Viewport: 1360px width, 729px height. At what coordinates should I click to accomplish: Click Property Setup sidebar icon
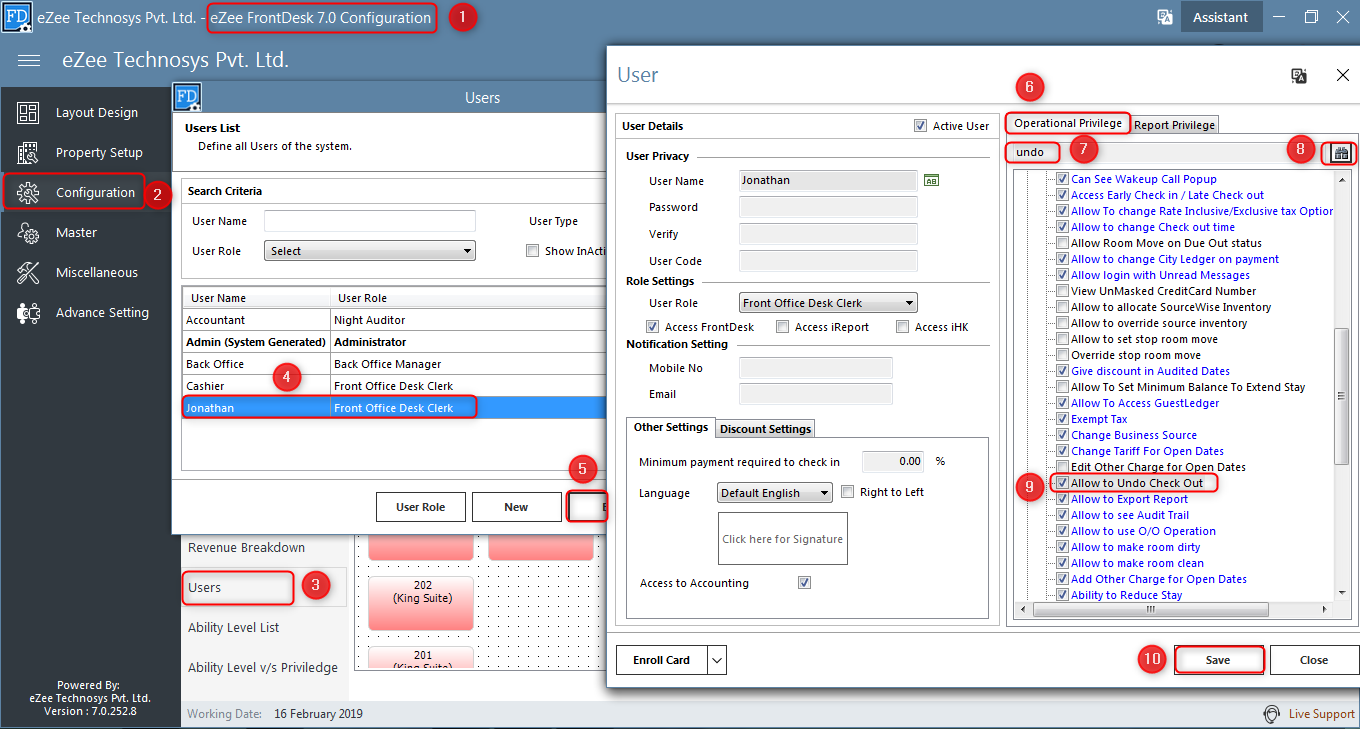tap(28, 153)
